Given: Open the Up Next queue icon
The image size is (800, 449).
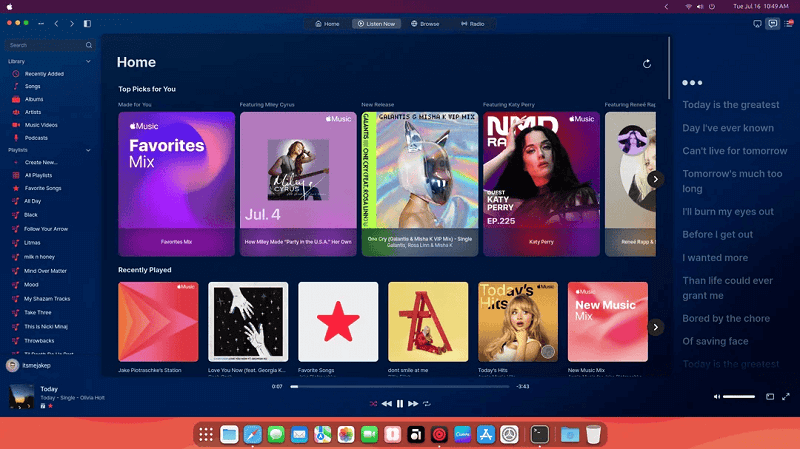Looking at the screenshot, I should pyautogui.click(x=789, y=23).
